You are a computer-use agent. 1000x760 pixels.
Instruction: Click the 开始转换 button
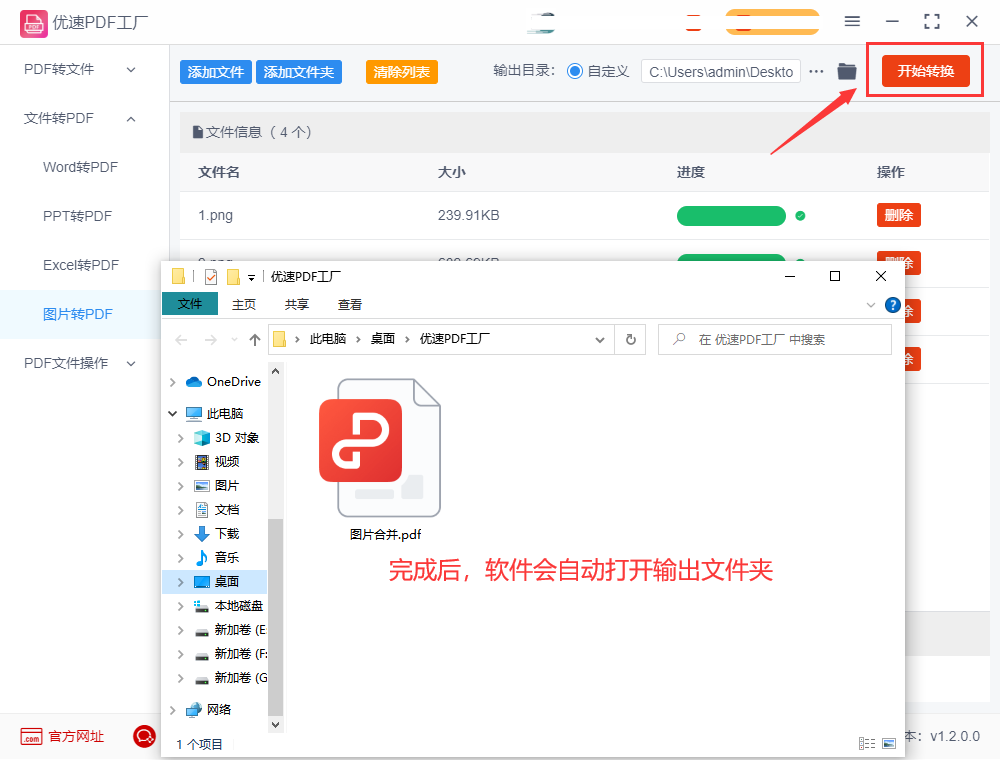pyautogui.click(x=926, y=71)
